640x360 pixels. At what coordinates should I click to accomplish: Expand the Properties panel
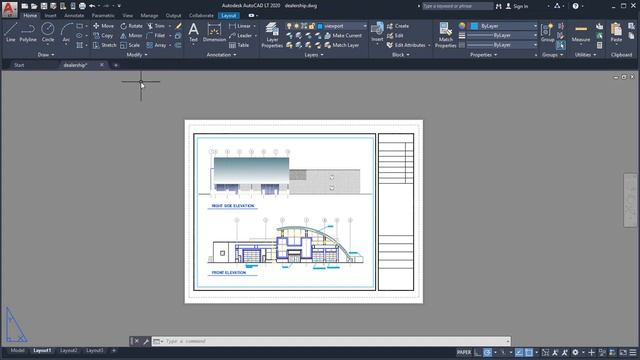[483, 55]
